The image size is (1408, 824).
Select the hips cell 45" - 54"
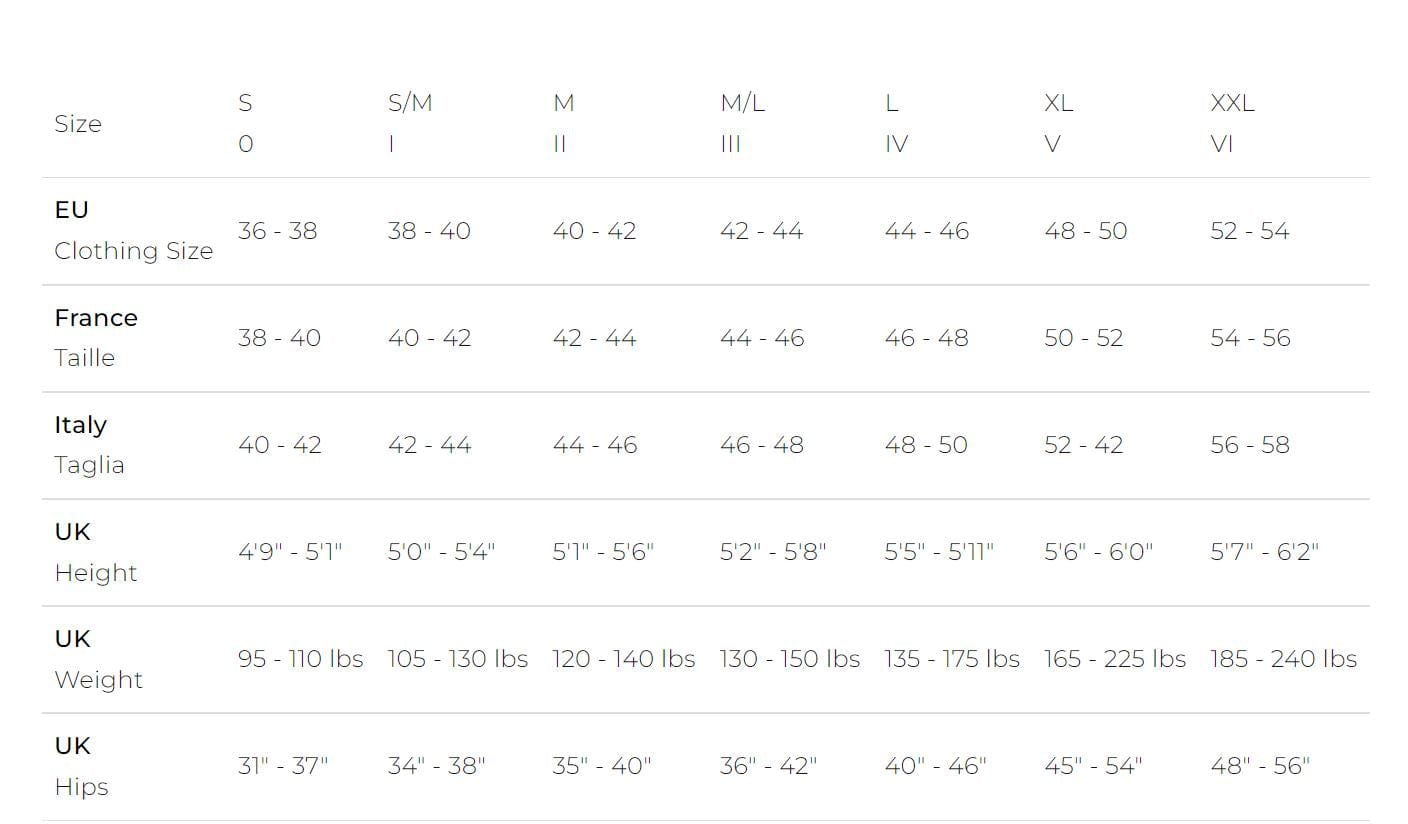click(x=1093, y=766)
